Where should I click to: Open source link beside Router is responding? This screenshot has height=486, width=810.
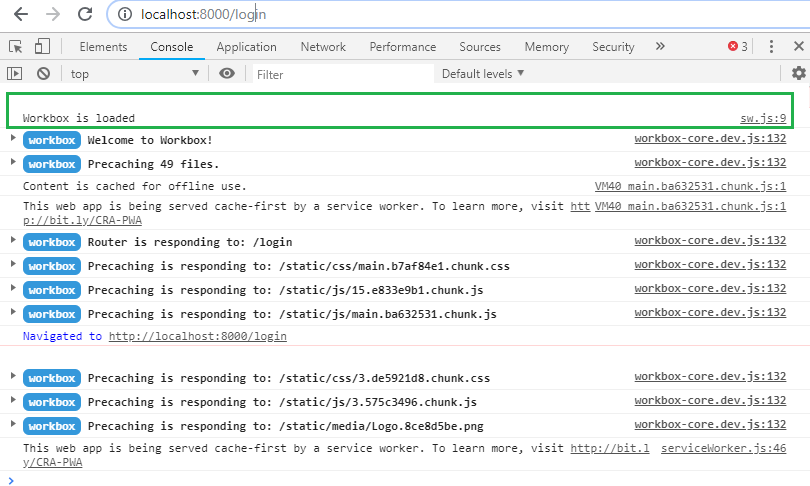click(710, 240)
